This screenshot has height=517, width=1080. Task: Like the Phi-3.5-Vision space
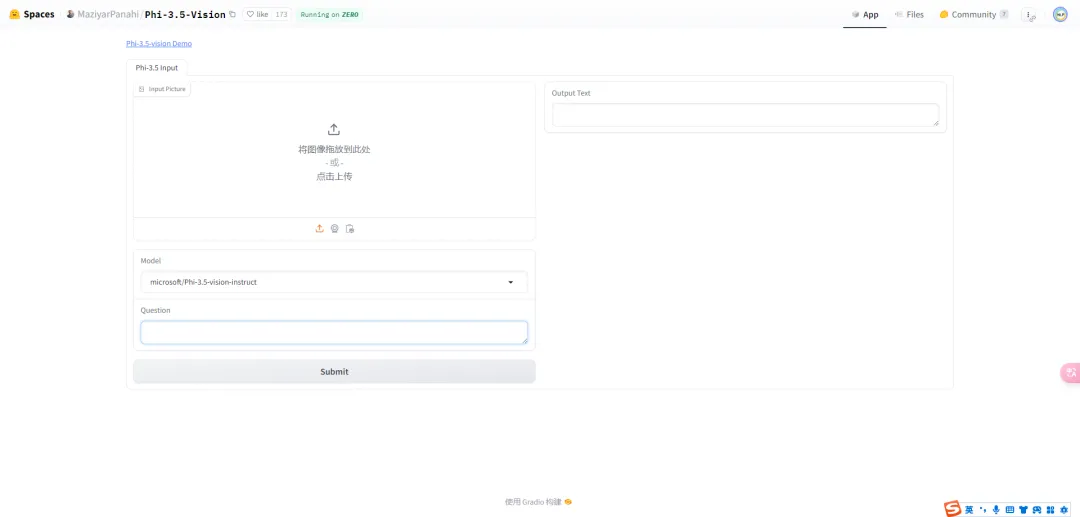point(258,14)
